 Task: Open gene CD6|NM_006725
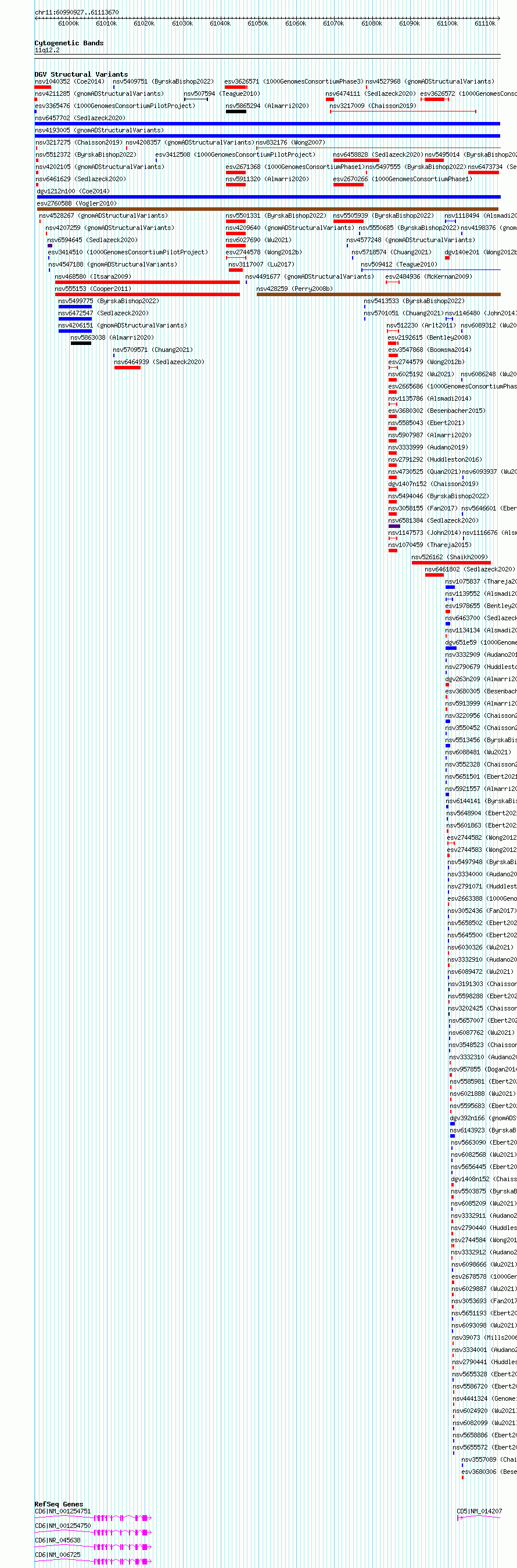tap(58, 1554)
